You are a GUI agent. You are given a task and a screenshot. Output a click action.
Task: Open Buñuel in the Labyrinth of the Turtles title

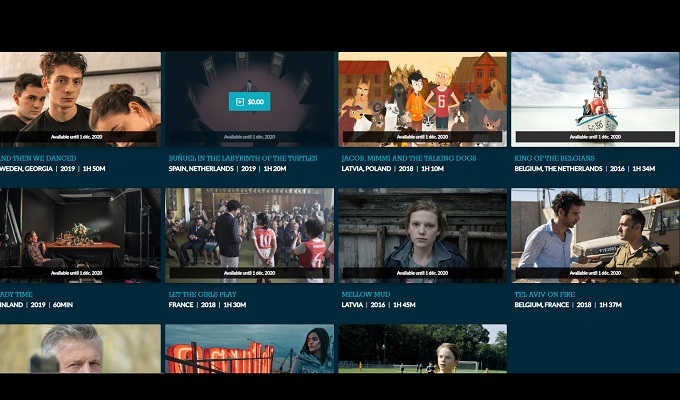coord(243,158)
